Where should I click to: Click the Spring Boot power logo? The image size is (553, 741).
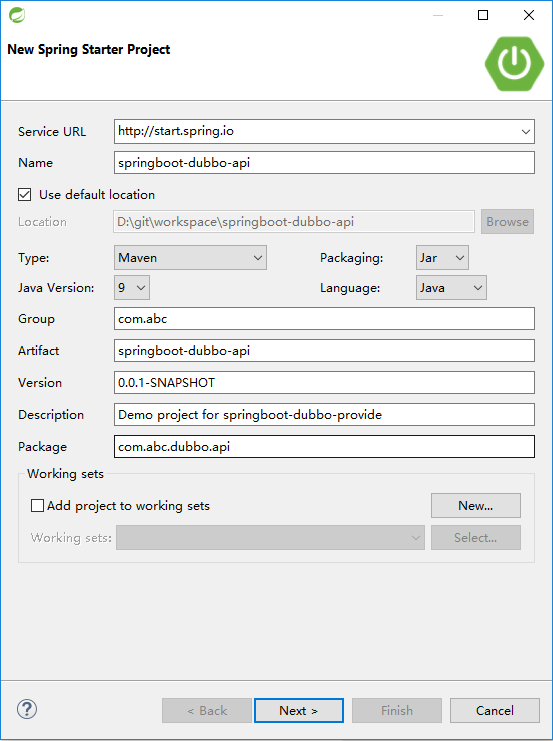click(x=514, y=63)
